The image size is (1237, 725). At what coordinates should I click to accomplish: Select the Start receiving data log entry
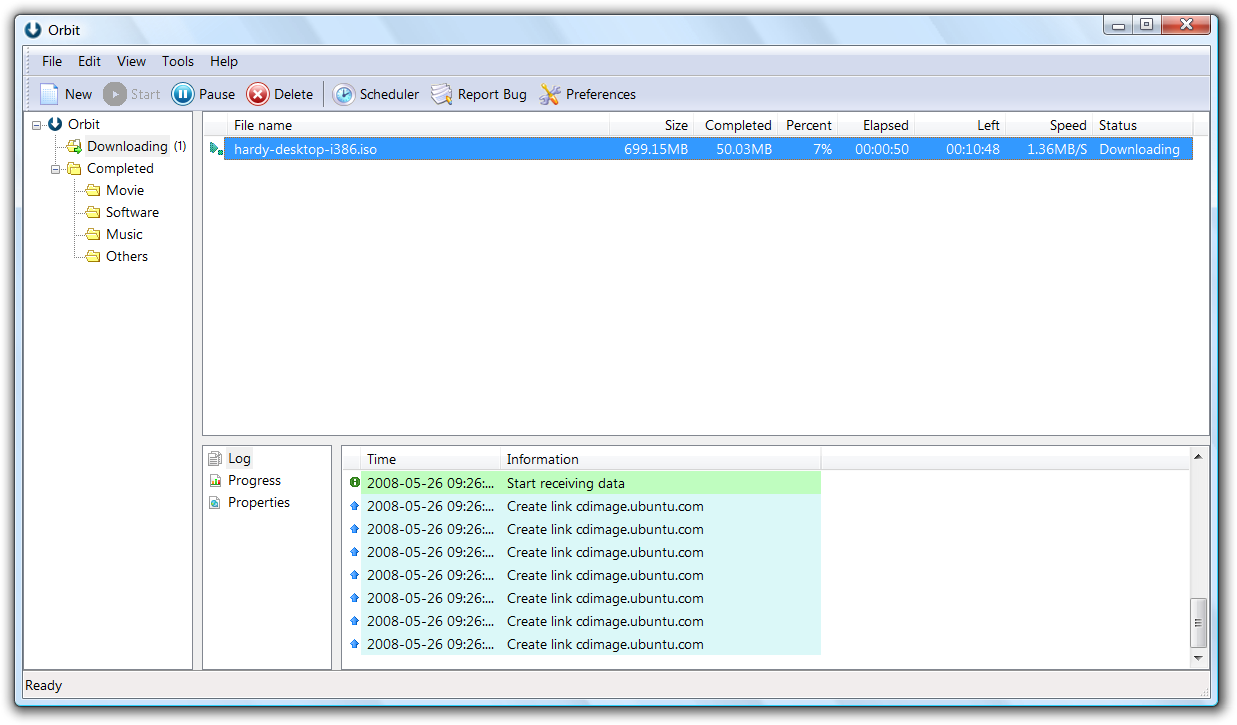click(584, 482)
